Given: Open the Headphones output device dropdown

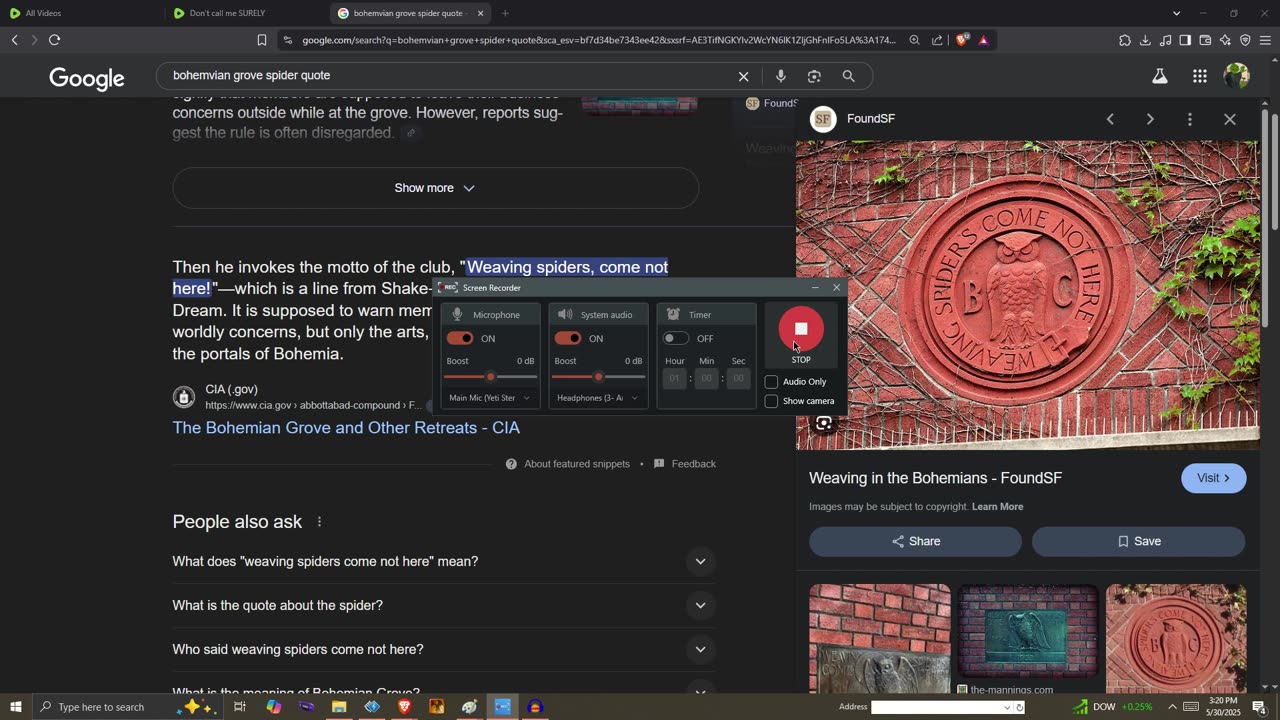Looking at the screenshot, I should (598, 398).
